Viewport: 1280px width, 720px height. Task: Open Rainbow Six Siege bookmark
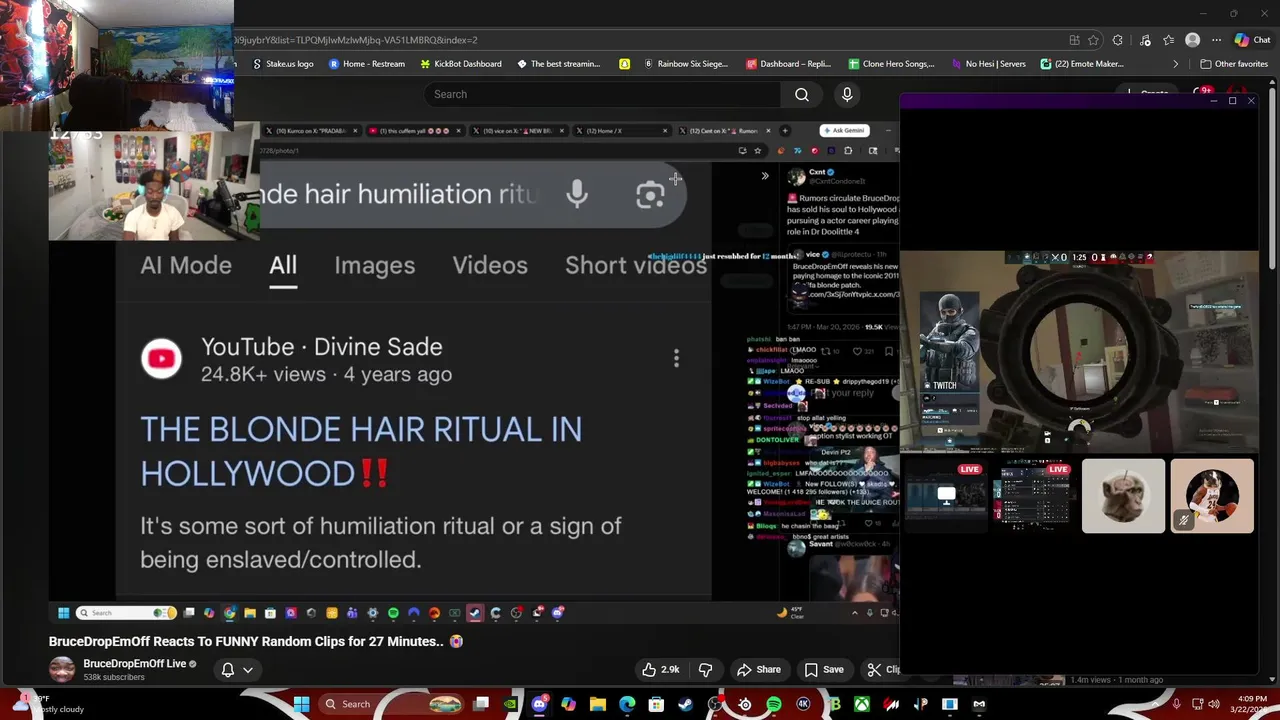tap(685, 64)
